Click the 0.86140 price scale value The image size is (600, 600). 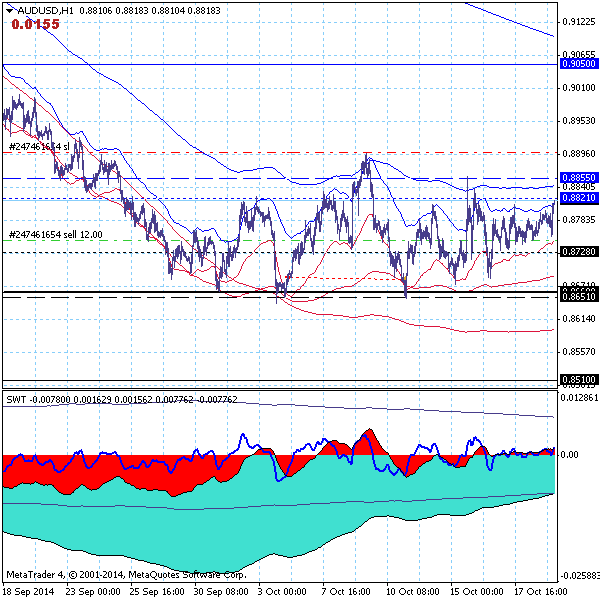[x=579, y=319]
